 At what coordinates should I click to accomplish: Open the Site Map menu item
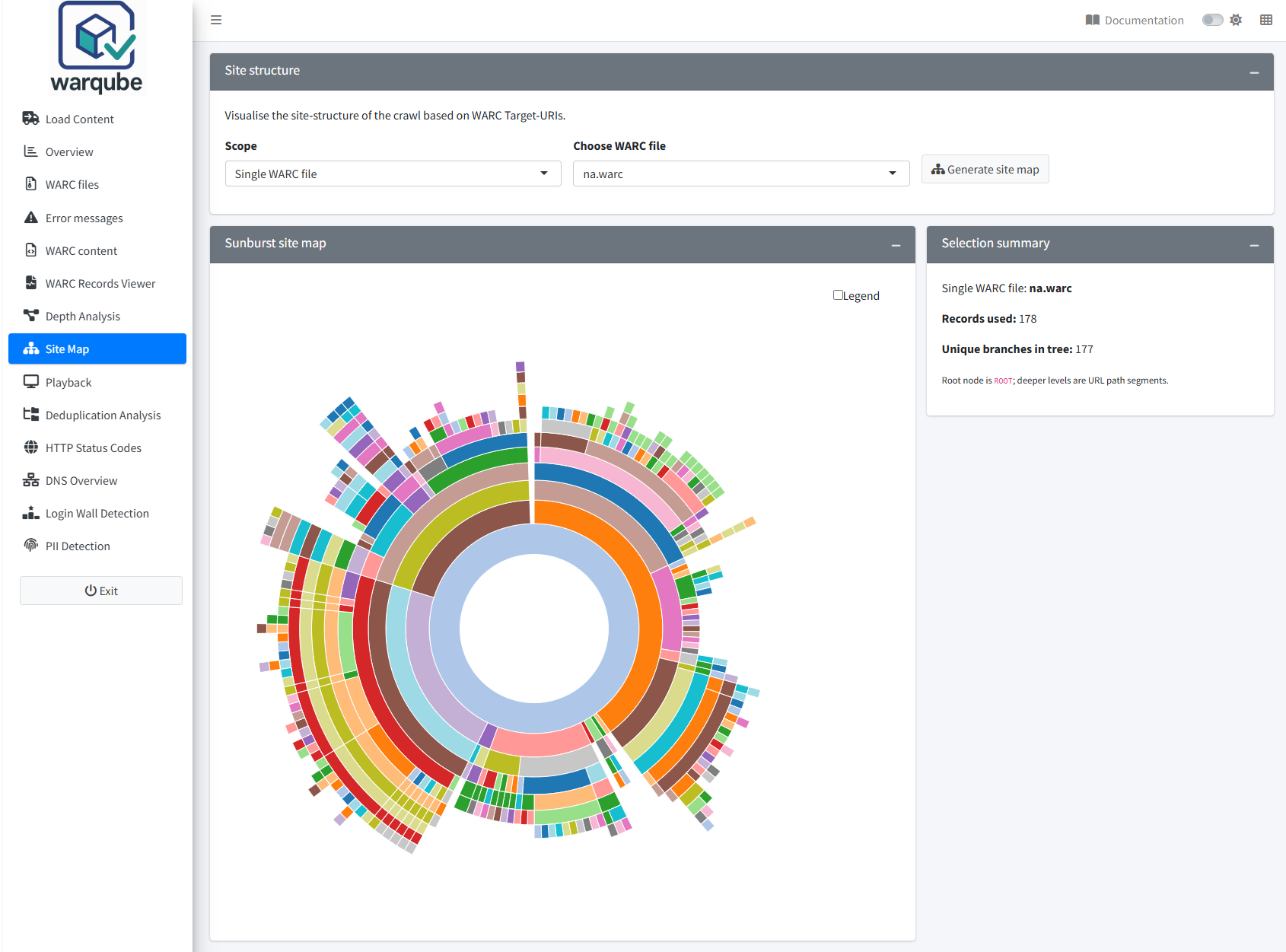tap(97, 349)
